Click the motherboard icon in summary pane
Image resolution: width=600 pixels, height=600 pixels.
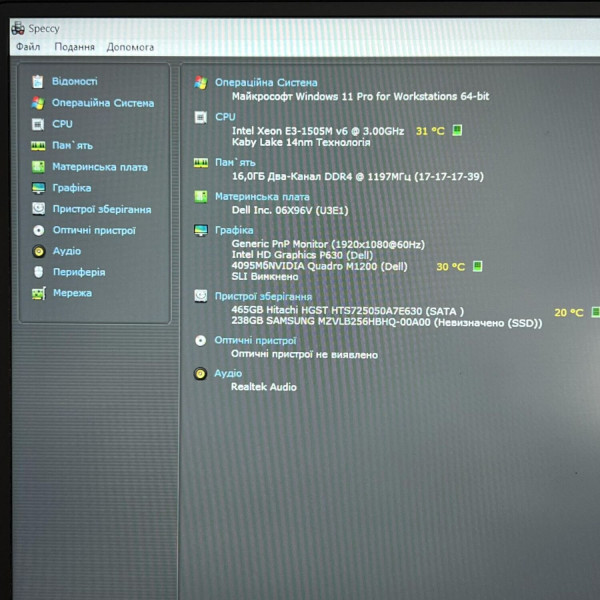[x=201, y=197]
